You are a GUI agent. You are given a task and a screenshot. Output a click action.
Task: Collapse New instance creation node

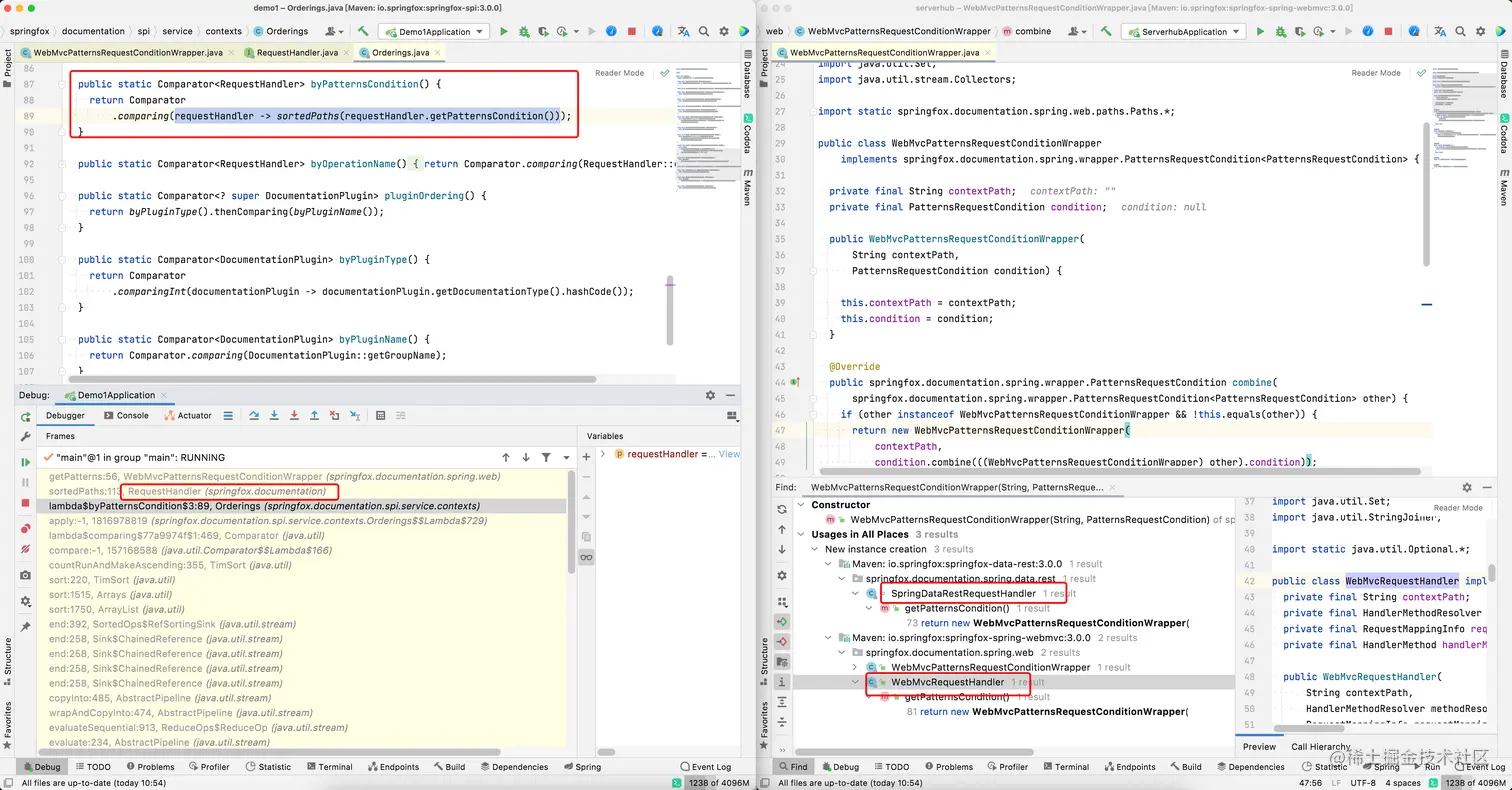click(x=816, y=549)
